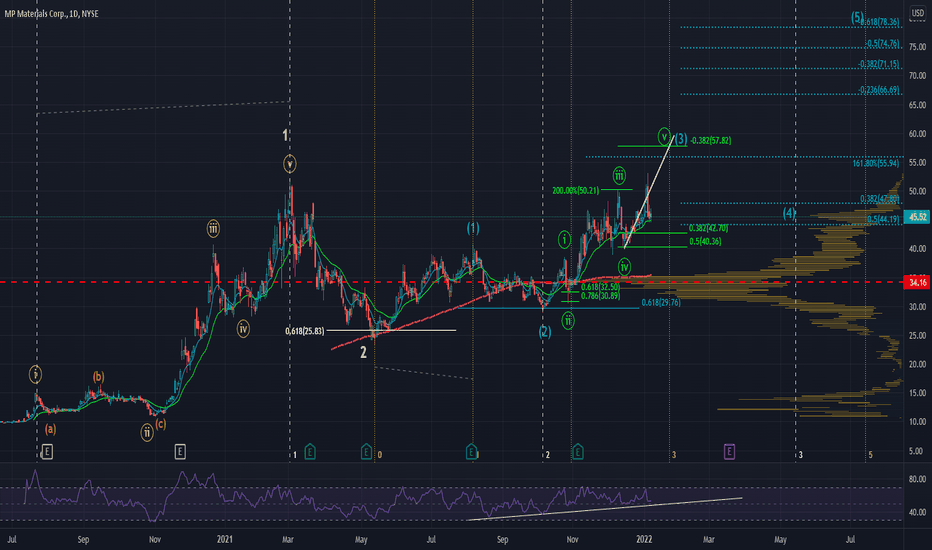932x550 pixels.
Task: Select the orange (a) wave label
Action: tap(51, 429)
